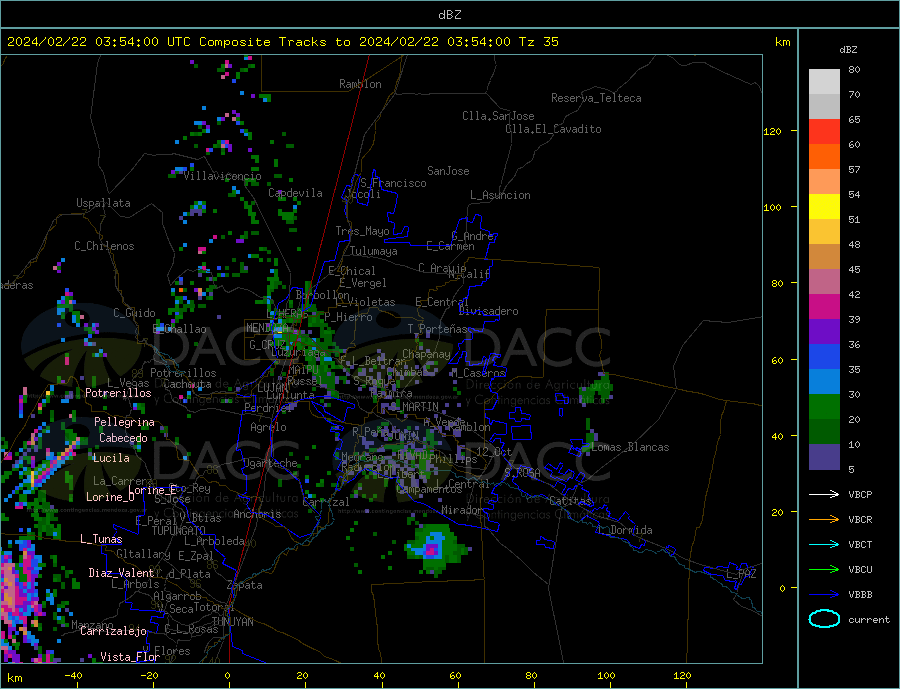Select the 5 dBZ slate-purple swatch
The width and height of the screenshot is (900, 689).
[824, 457]
